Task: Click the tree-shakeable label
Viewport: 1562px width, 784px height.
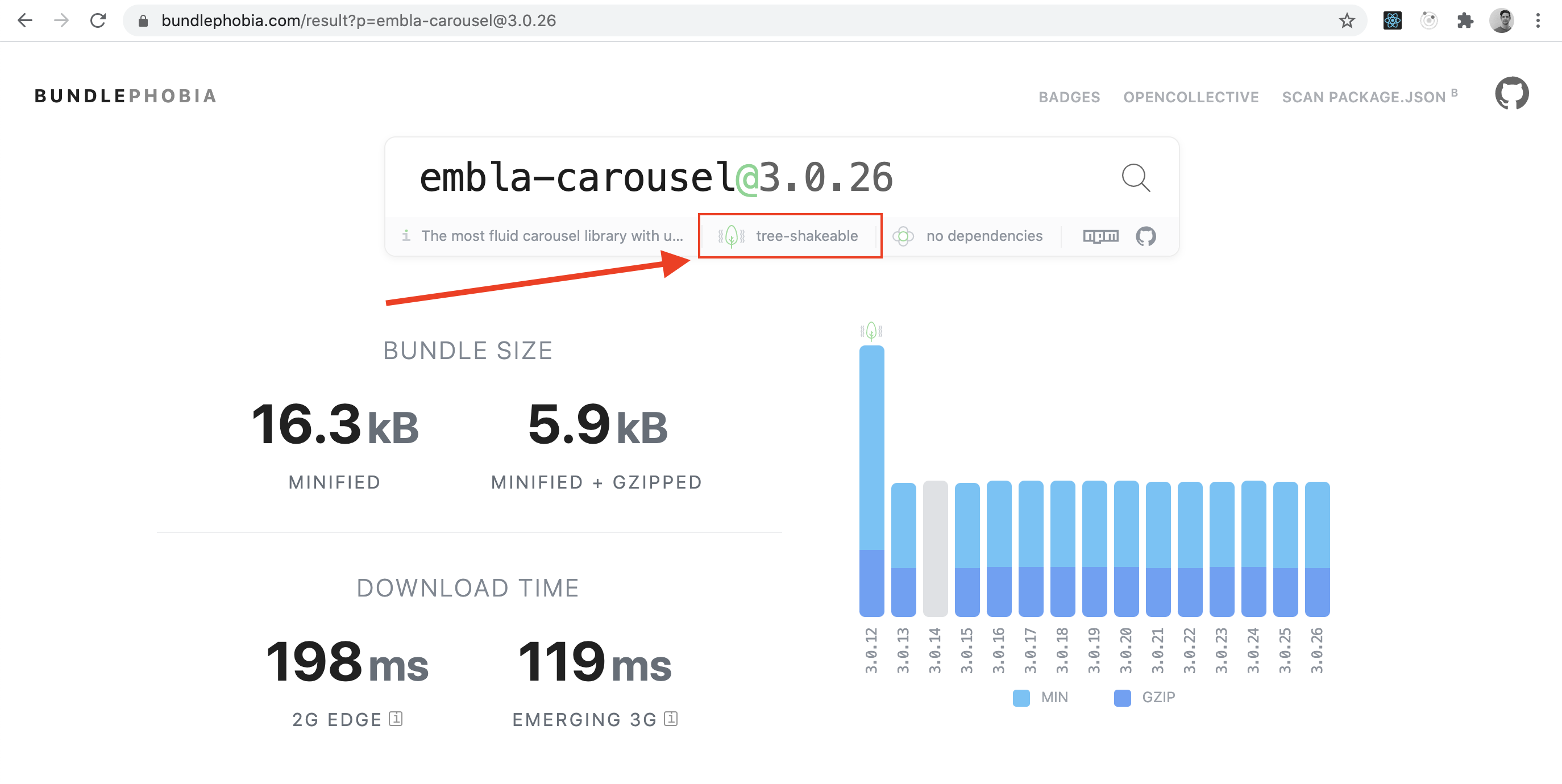Action: click(807, 236)
